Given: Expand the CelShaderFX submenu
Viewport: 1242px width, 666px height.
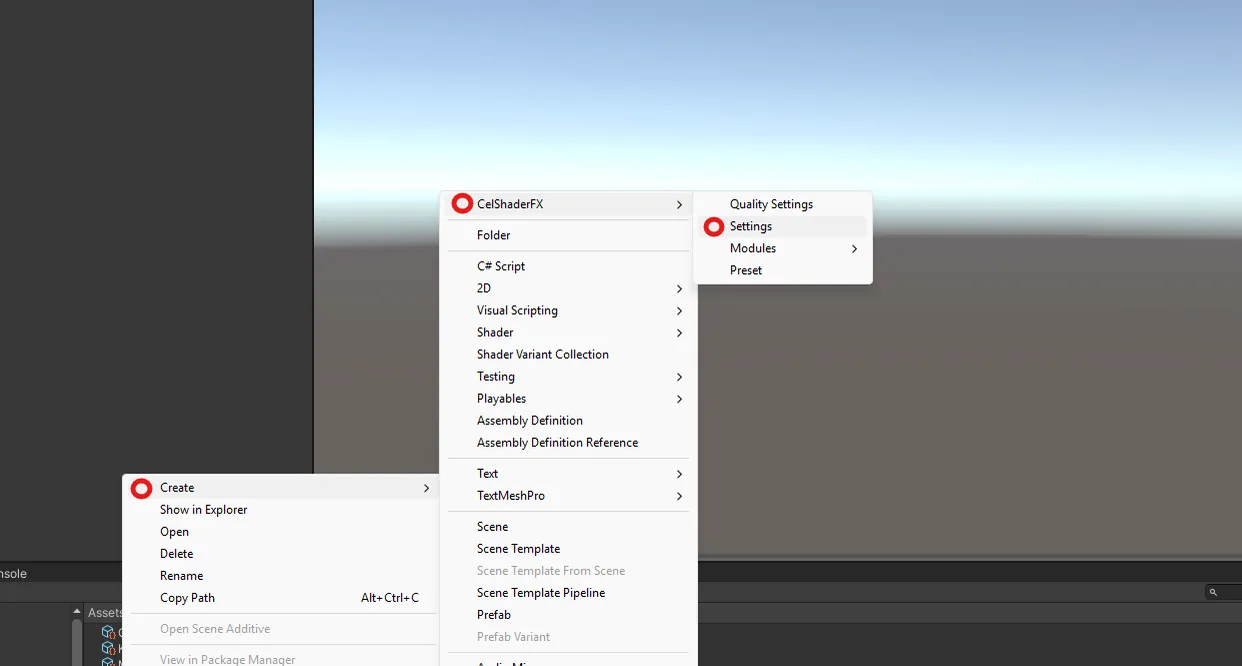Looking at the screenshot, I should click(567, 204).
